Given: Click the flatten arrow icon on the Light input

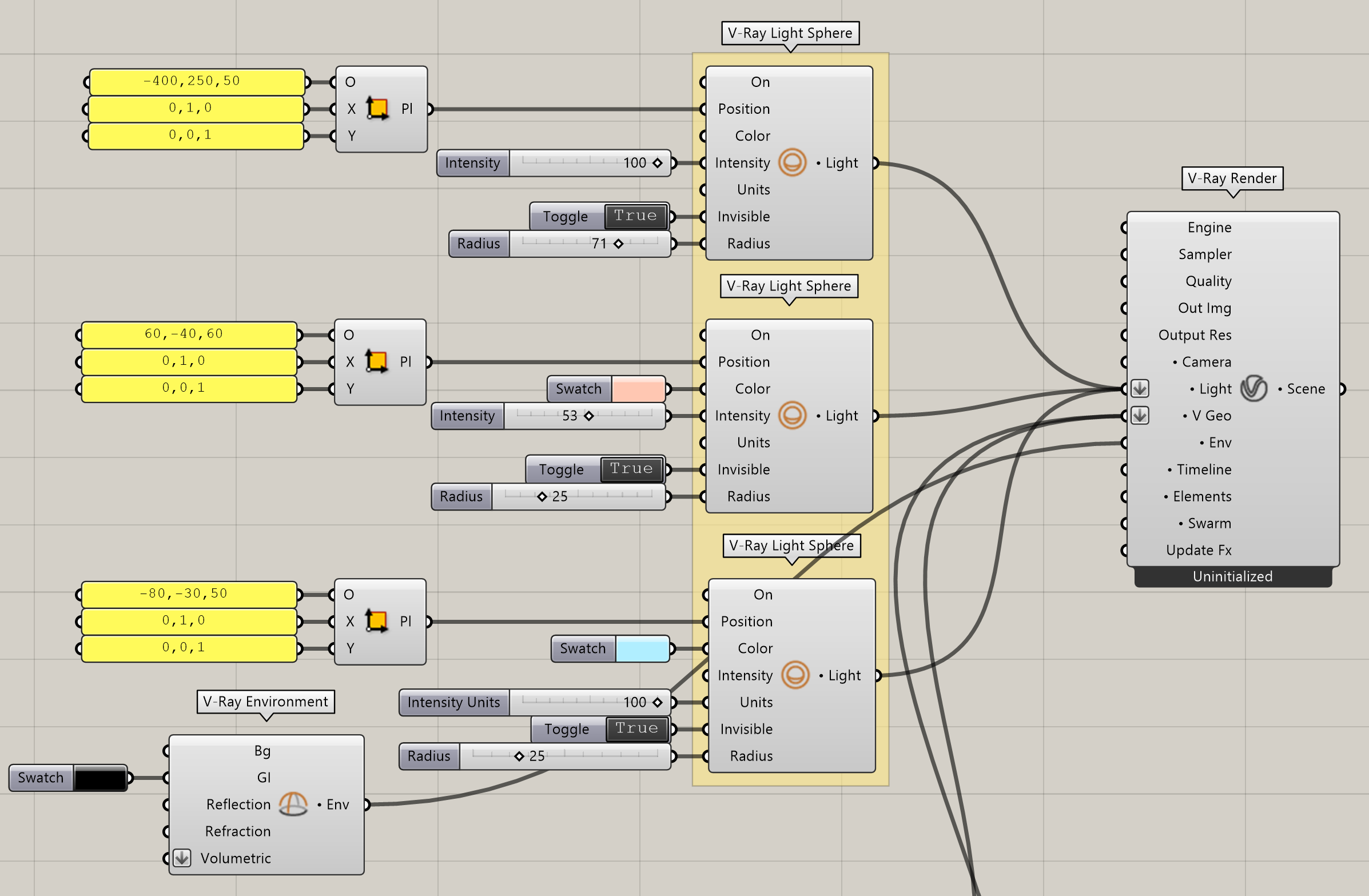Looking at the screenshot, I should (1140, 389).
